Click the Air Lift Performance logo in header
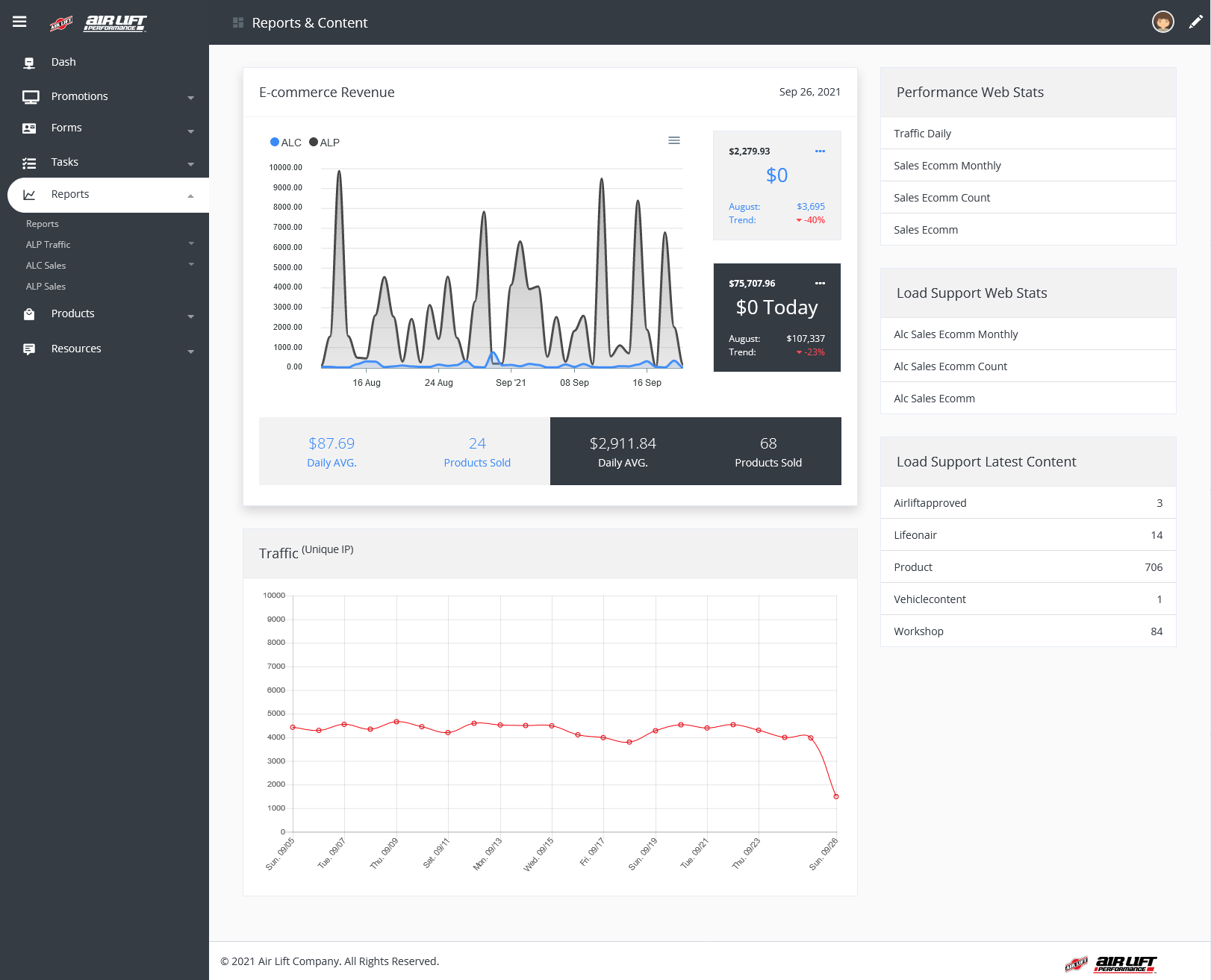Image resolution: width=1211 pixels, height=980 pixels. pyautogui.click(x=99, y=23)
